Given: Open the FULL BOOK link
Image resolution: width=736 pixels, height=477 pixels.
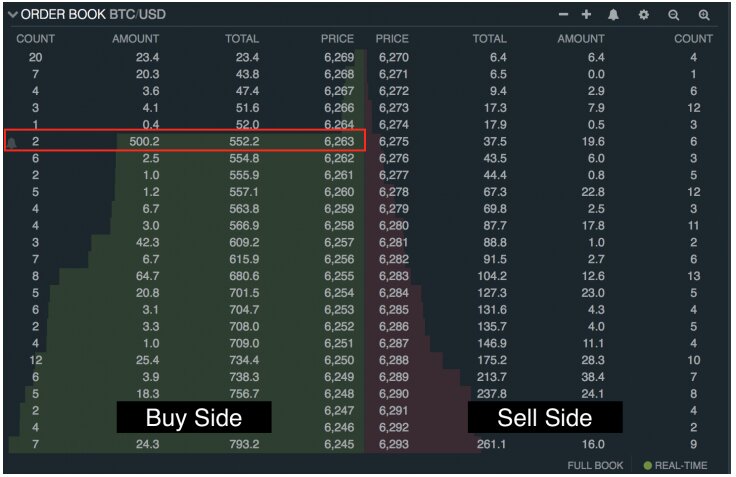Looking at the screenshot, I should (x=595, y=465).
